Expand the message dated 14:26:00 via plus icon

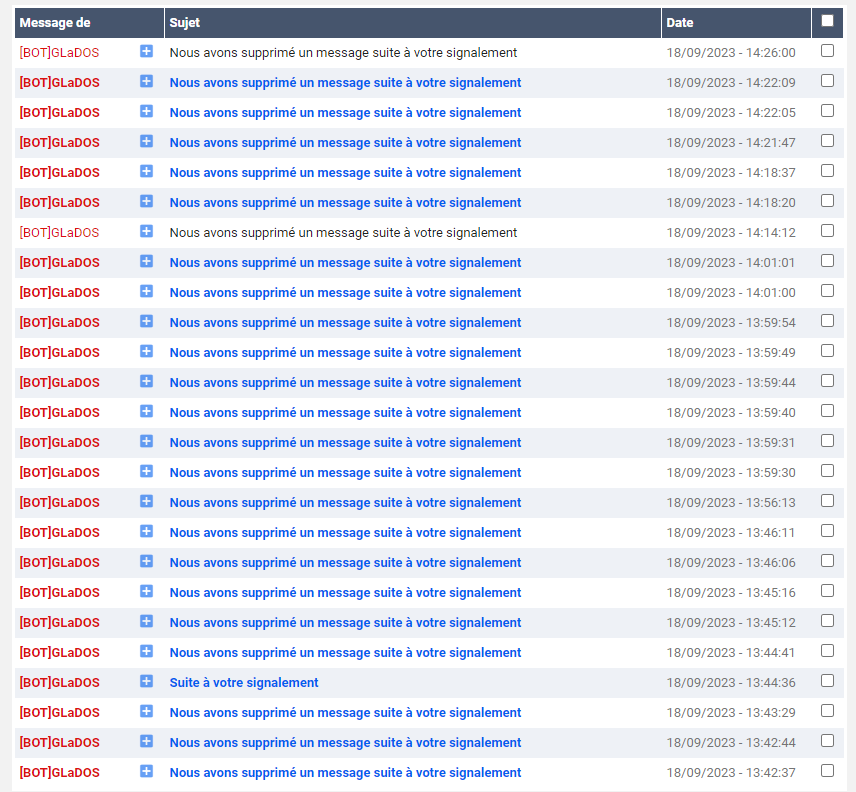146,51
